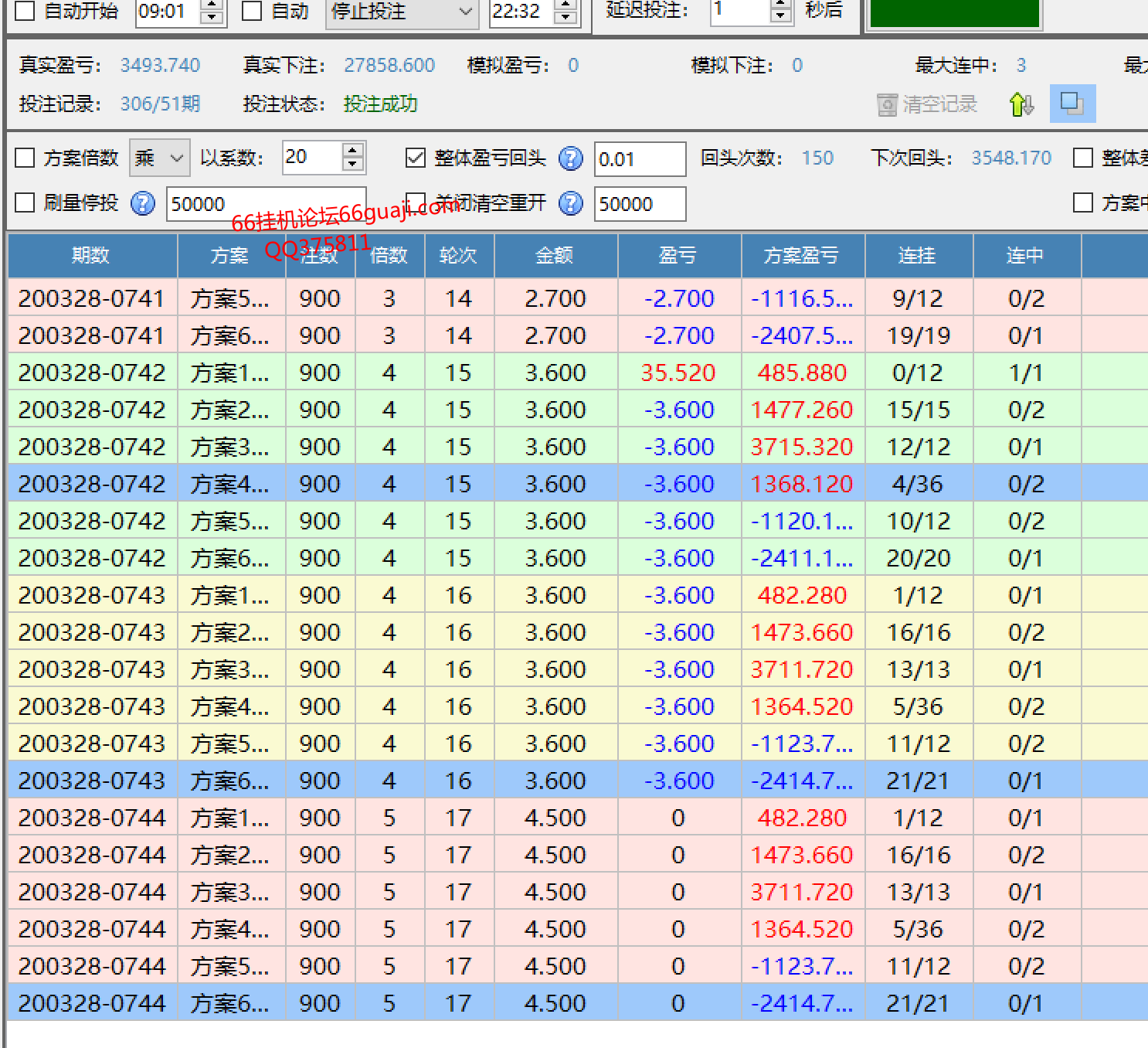The image size is (1148, 1048).
Task: Toggle the 自动 checkbox before 停止投注
Action: [252, 11]
